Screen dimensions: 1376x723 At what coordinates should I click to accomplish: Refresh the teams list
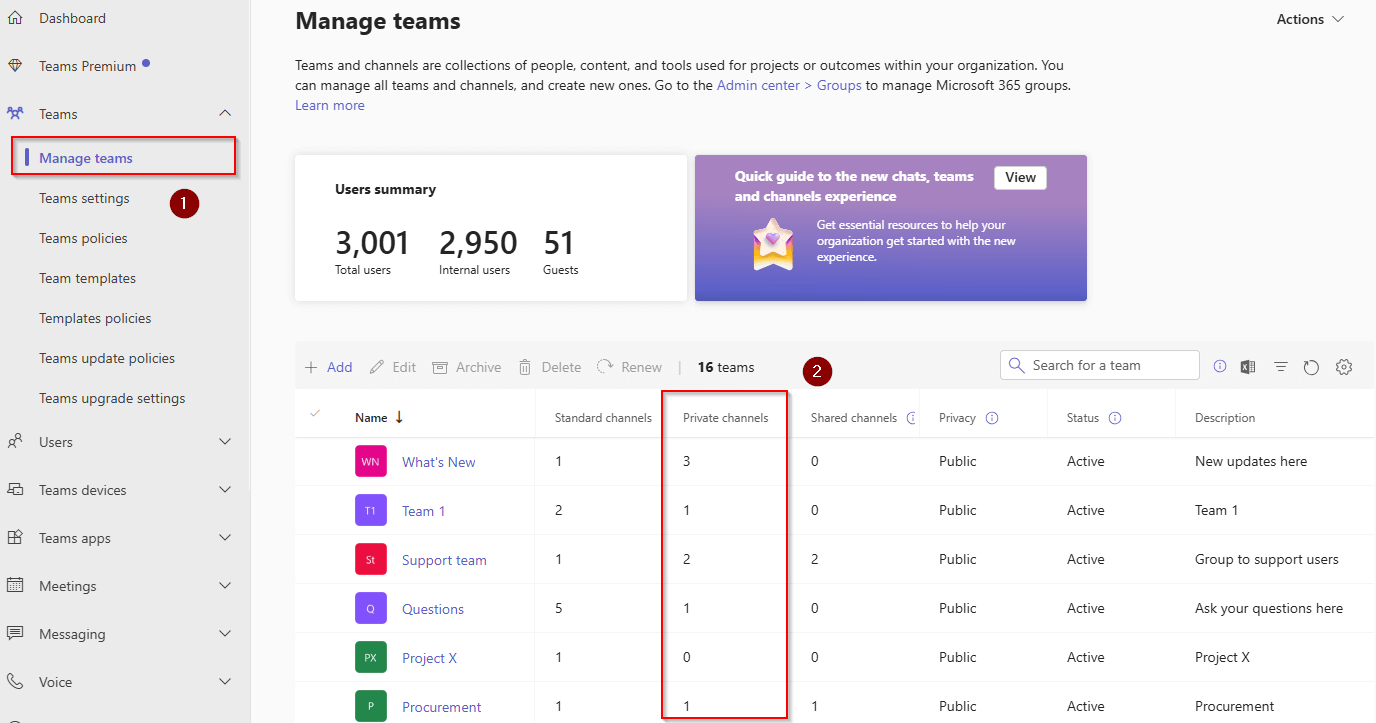point(1312,366)
